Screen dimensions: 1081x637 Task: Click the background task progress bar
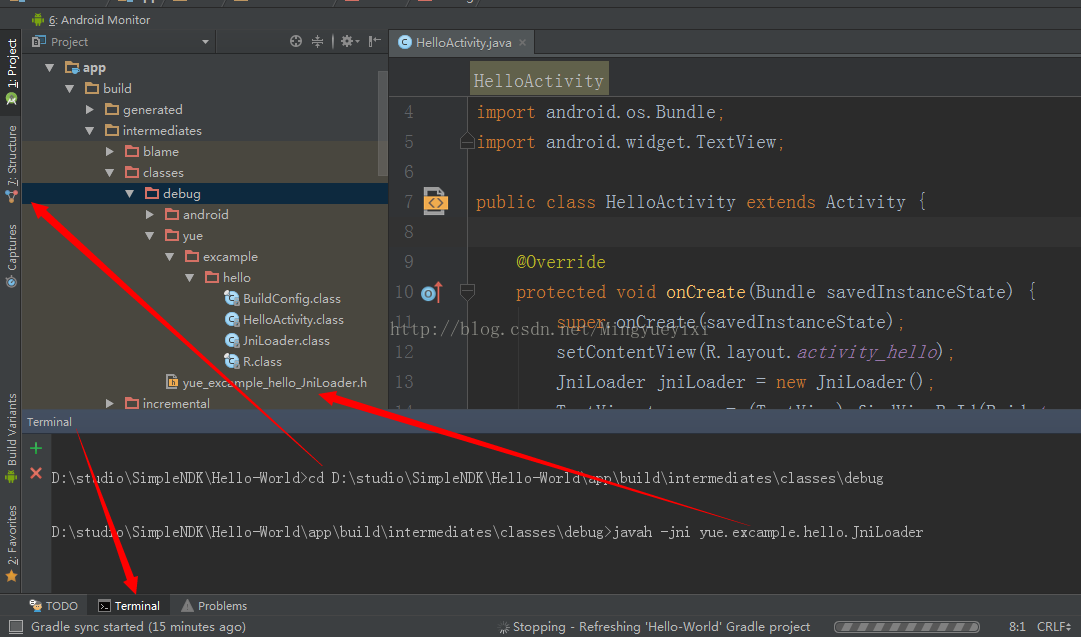pyautogui.click(x=907, y=627)
